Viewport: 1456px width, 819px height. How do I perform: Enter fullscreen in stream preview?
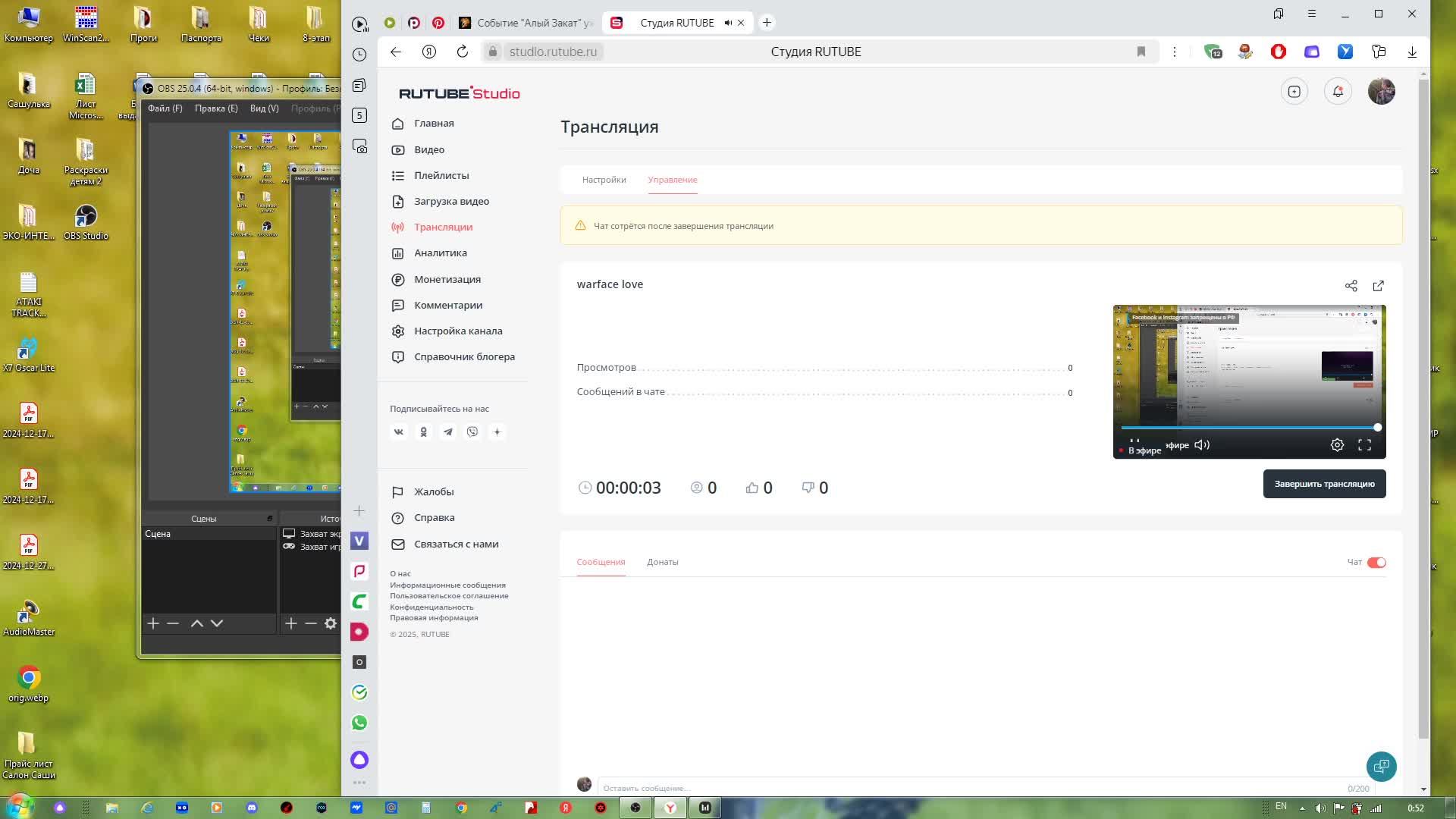coord(1364,445)
